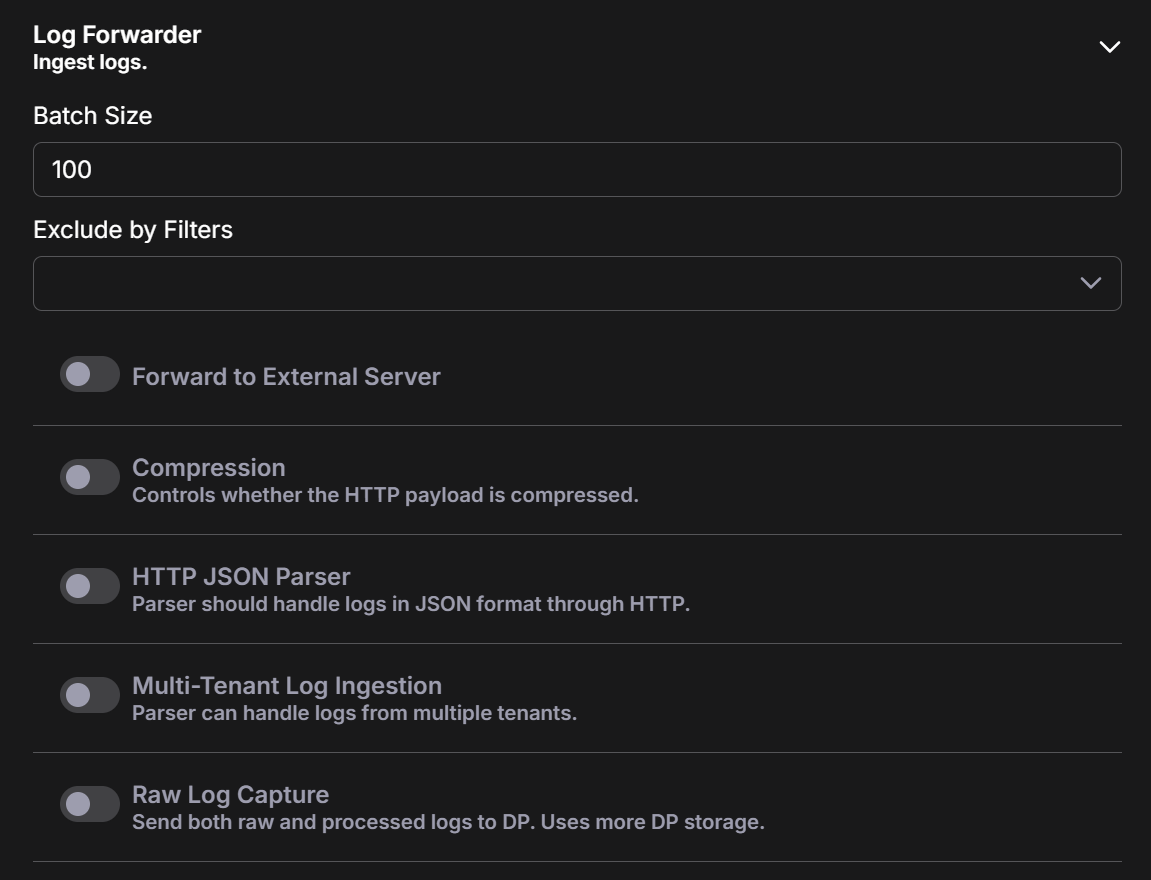Click the Ingest logs subtitle

(90, 63)
